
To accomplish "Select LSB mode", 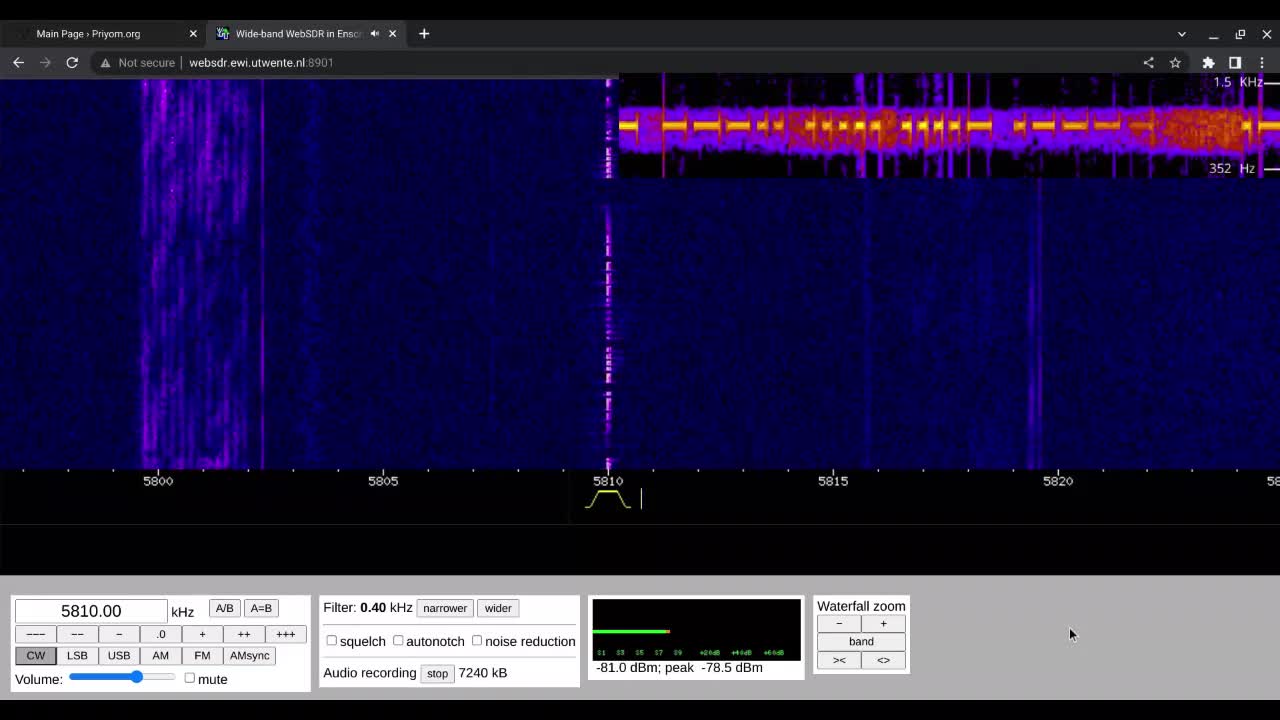I will (x=77, y=656).
